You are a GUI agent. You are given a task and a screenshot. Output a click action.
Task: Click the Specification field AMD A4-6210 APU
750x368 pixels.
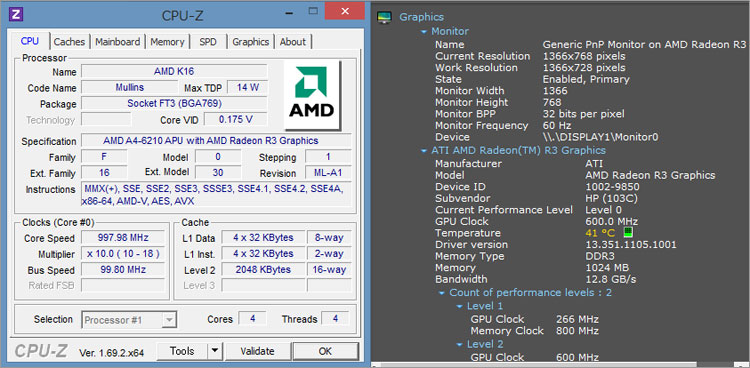[216, 141]
